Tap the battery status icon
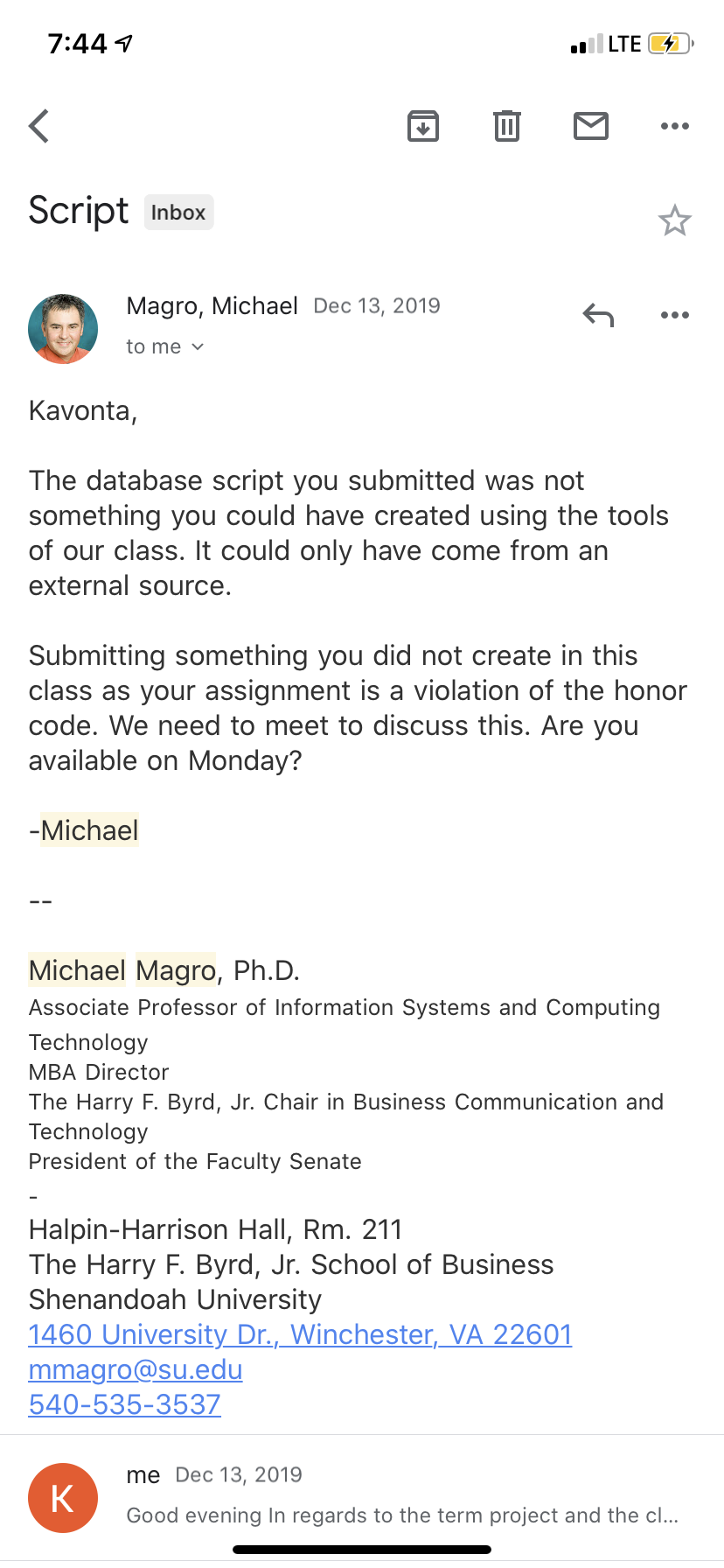This screenshot has width=724, height=1568. pos(671,44)
